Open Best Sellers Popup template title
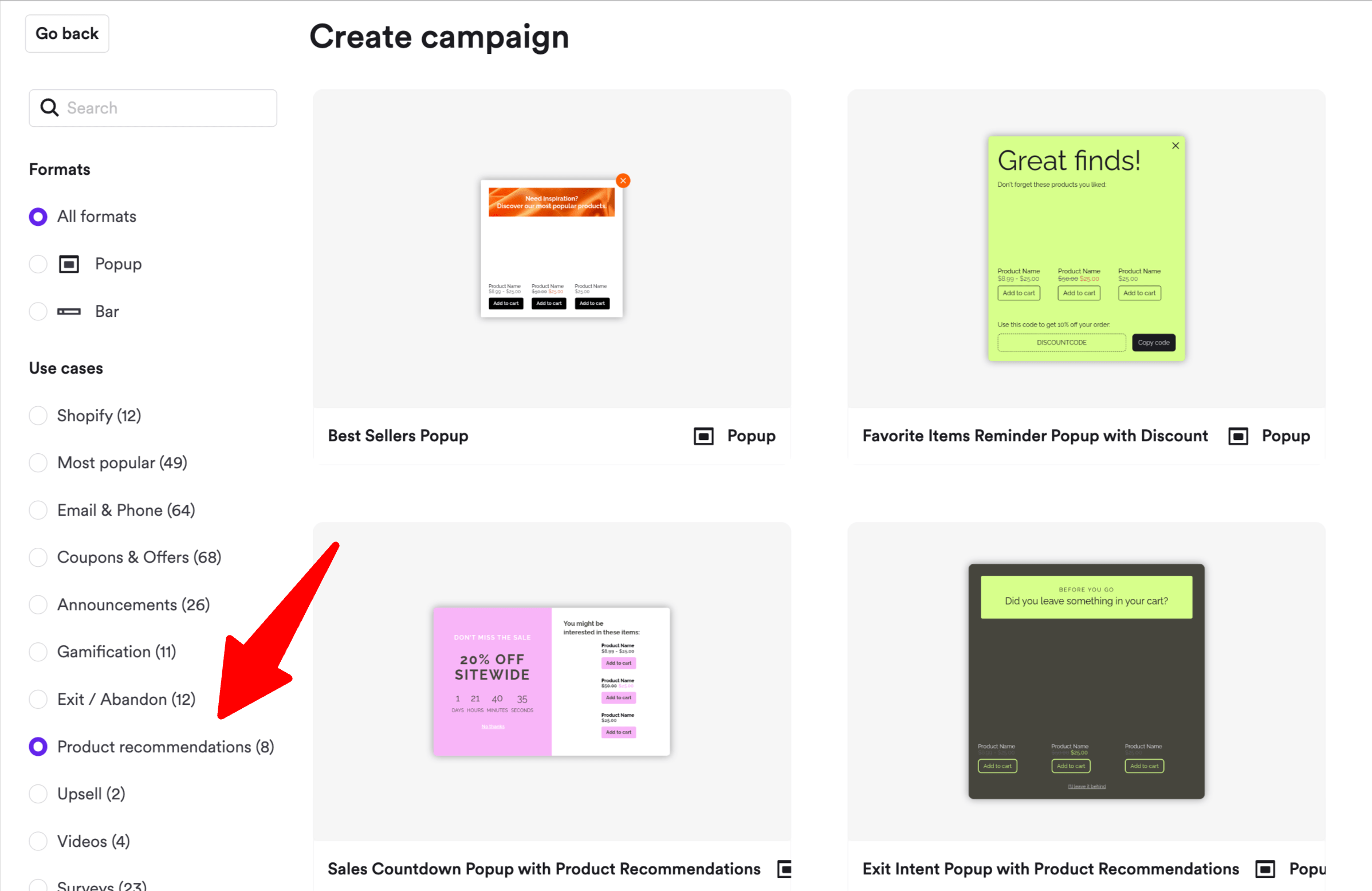 [x=398, y=436]
